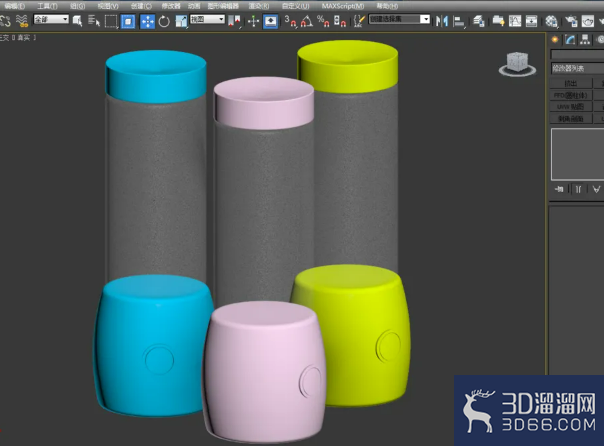Click the Bevel Profile modifier button
This screenshot has height=446, width=604.
pyautogui.click(x=570, y=119)
